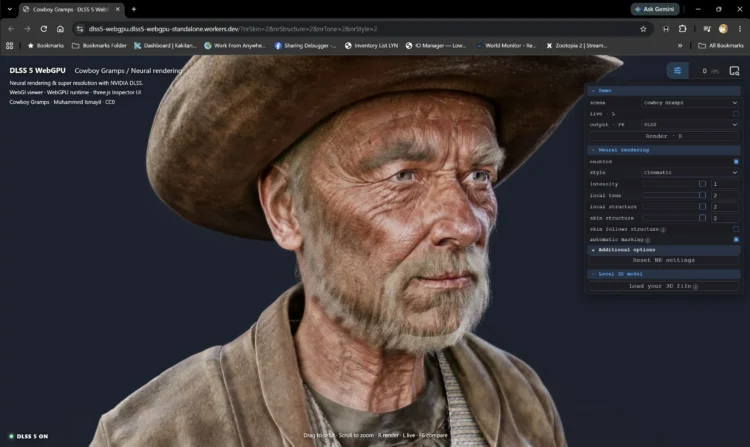
Task: Enable skin follows structure checkbox
Action: coord(736,229)
